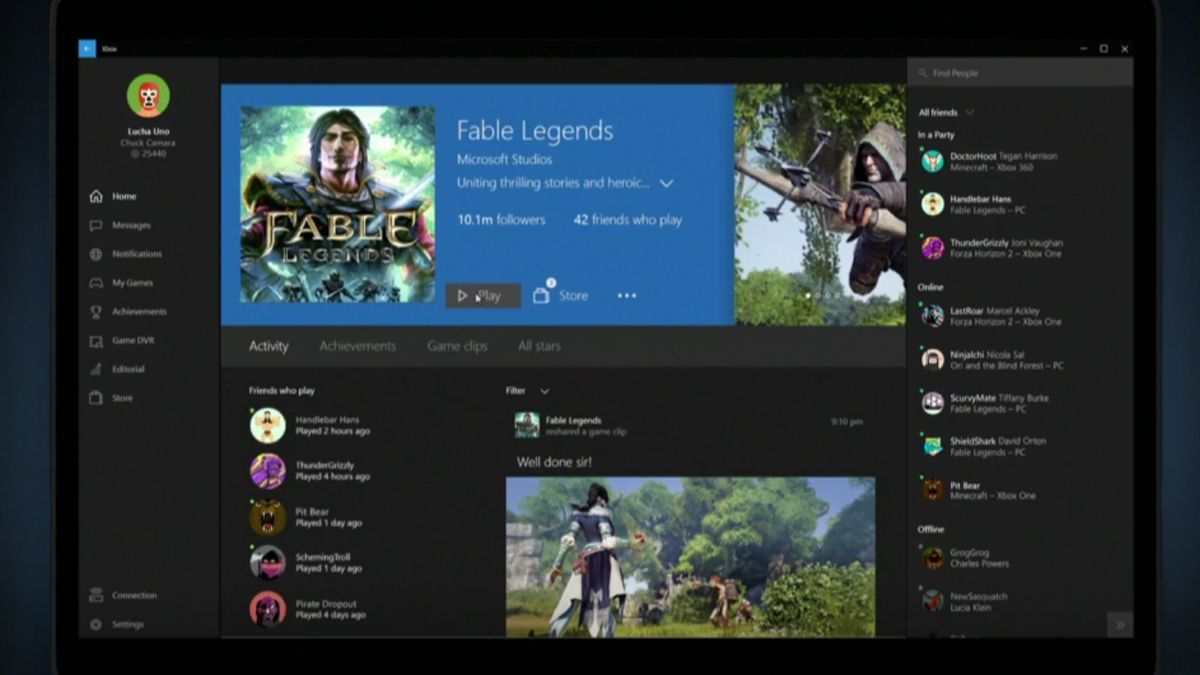Click the back arrow in title bar
The height and width of the screenshot is (675, 1200).
87,48
